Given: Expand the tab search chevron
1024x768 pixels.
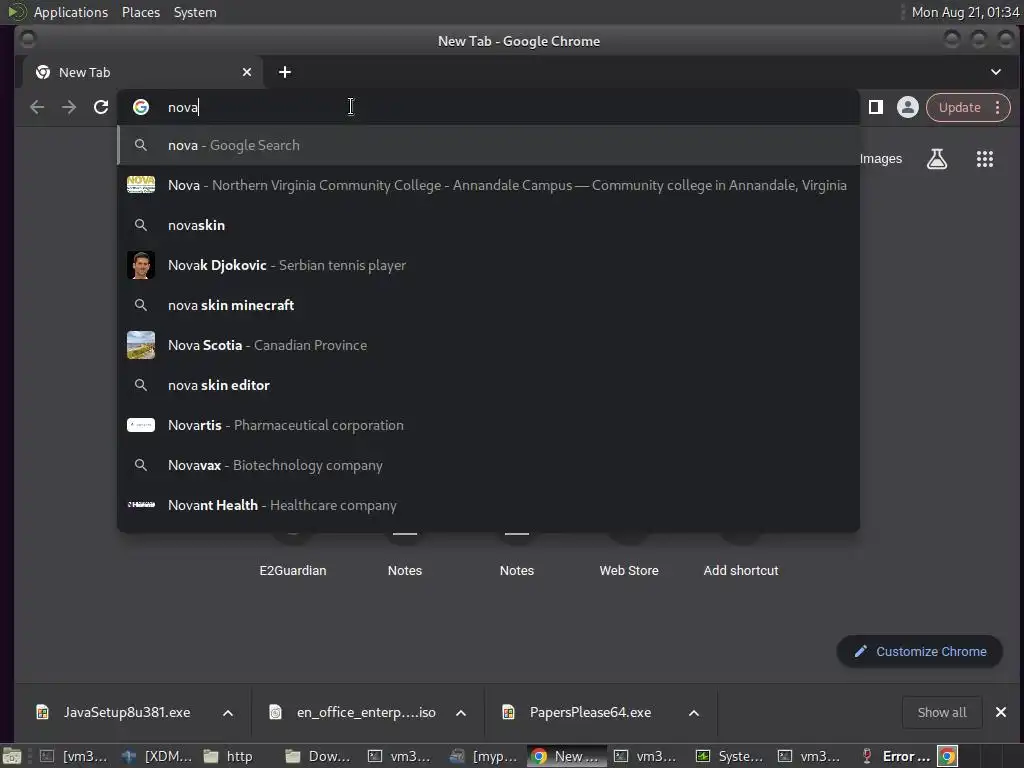Looking at the screenshot, I should pyautogui.click(x=996, y=72).
